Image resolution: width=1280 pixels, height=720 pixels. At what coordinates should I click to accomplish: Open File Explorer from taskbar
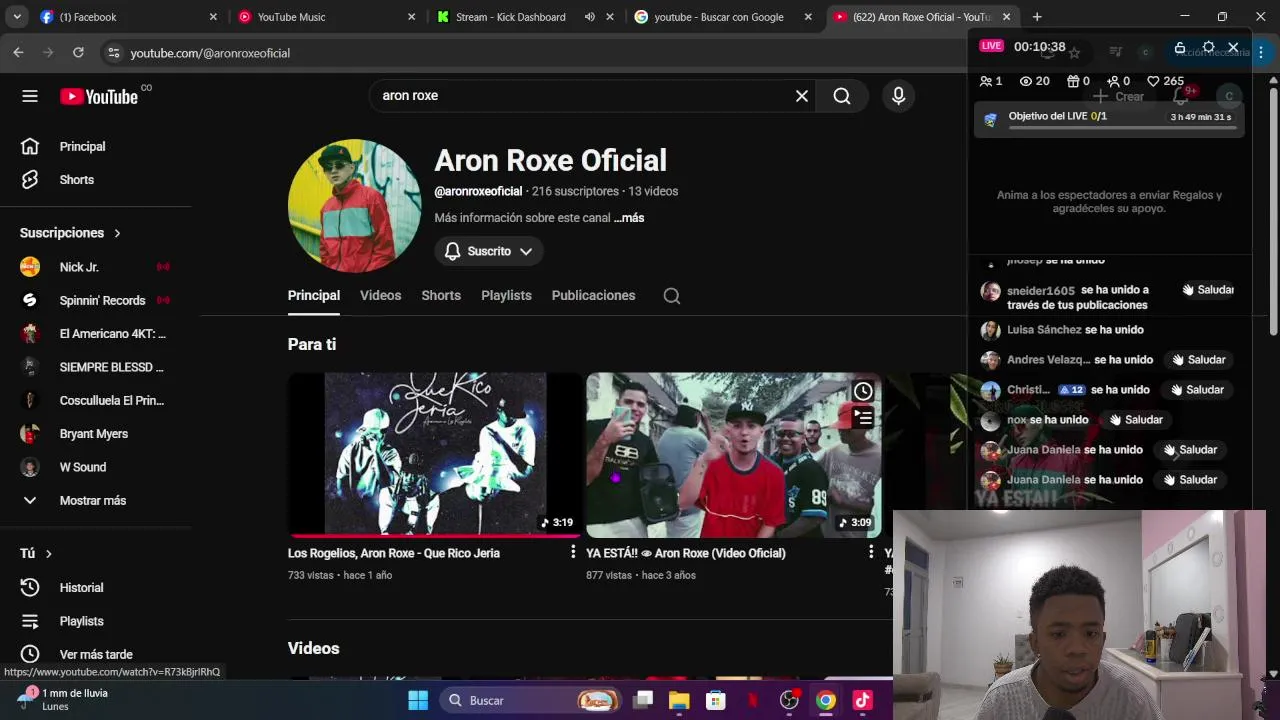coord(679,700)
